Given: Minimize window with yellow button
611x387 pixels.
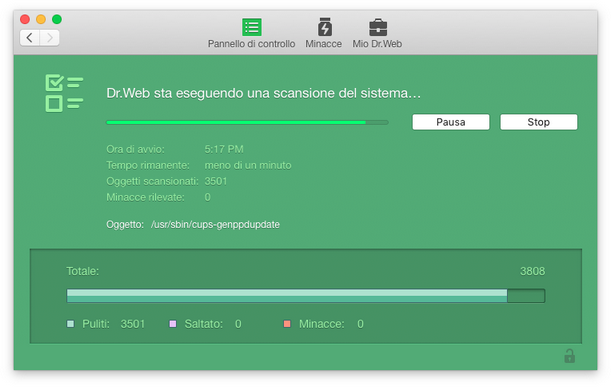Looking at the screenshot, I should [x=41, y=19].
